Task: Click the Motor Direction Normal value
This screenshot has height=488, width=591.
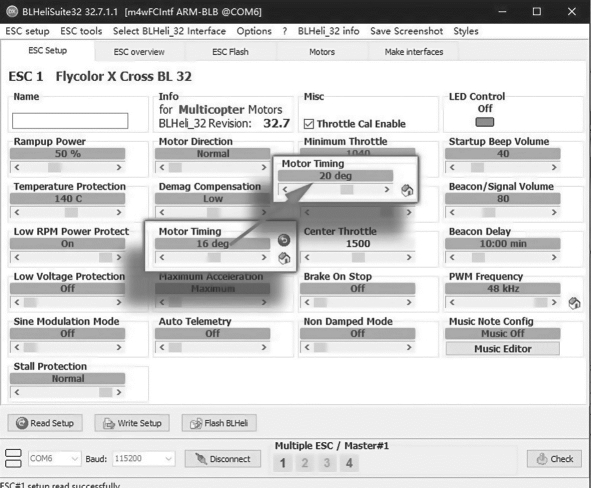Action: (x=213, y=154)
